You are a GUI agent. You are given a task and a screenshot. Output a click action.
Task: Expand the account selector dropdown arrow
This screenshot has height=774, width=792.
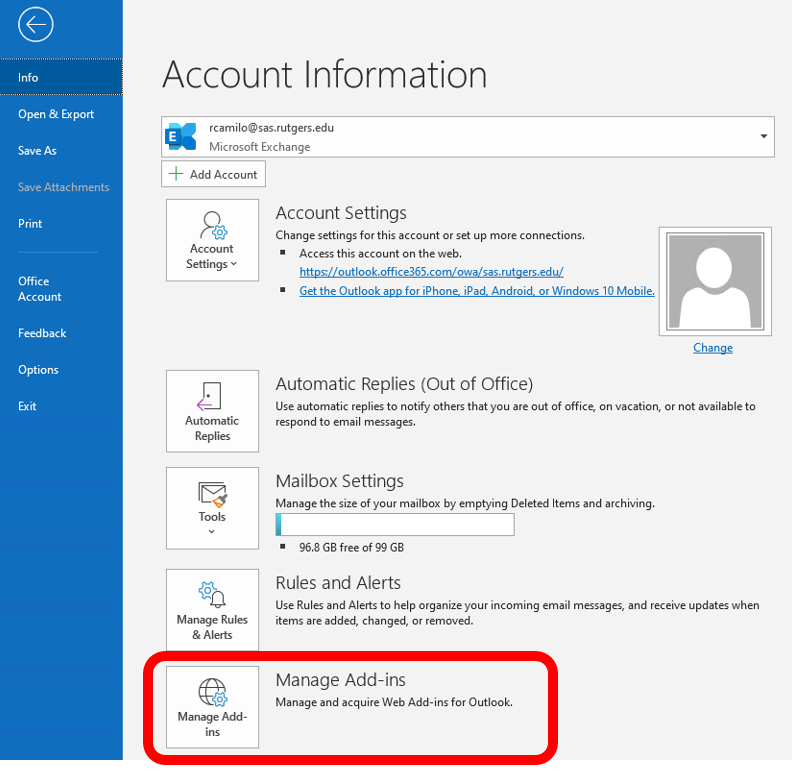pyautogui.click(x=763, y=136)
